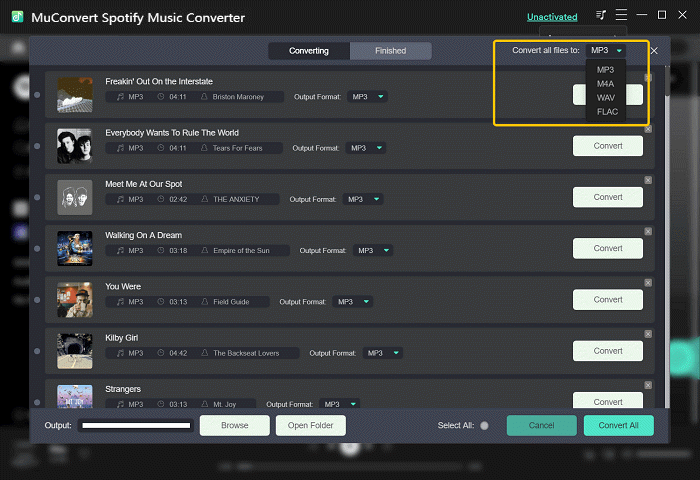
Task: Click artist name The Backseat Lovers
Action: pyautogui.click(x=246, y=353)
